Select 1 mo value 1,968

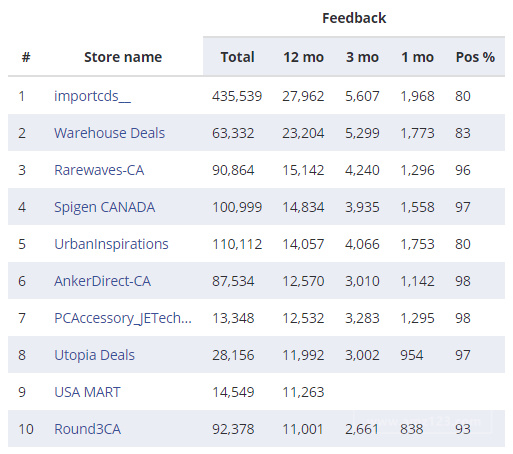(x=417, y=96)
